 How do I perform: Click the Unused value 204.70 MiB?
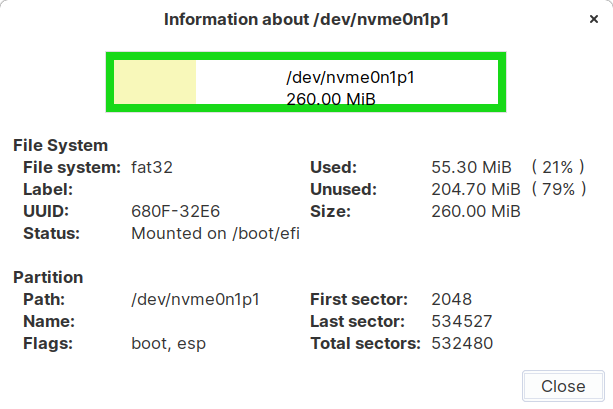475,189
